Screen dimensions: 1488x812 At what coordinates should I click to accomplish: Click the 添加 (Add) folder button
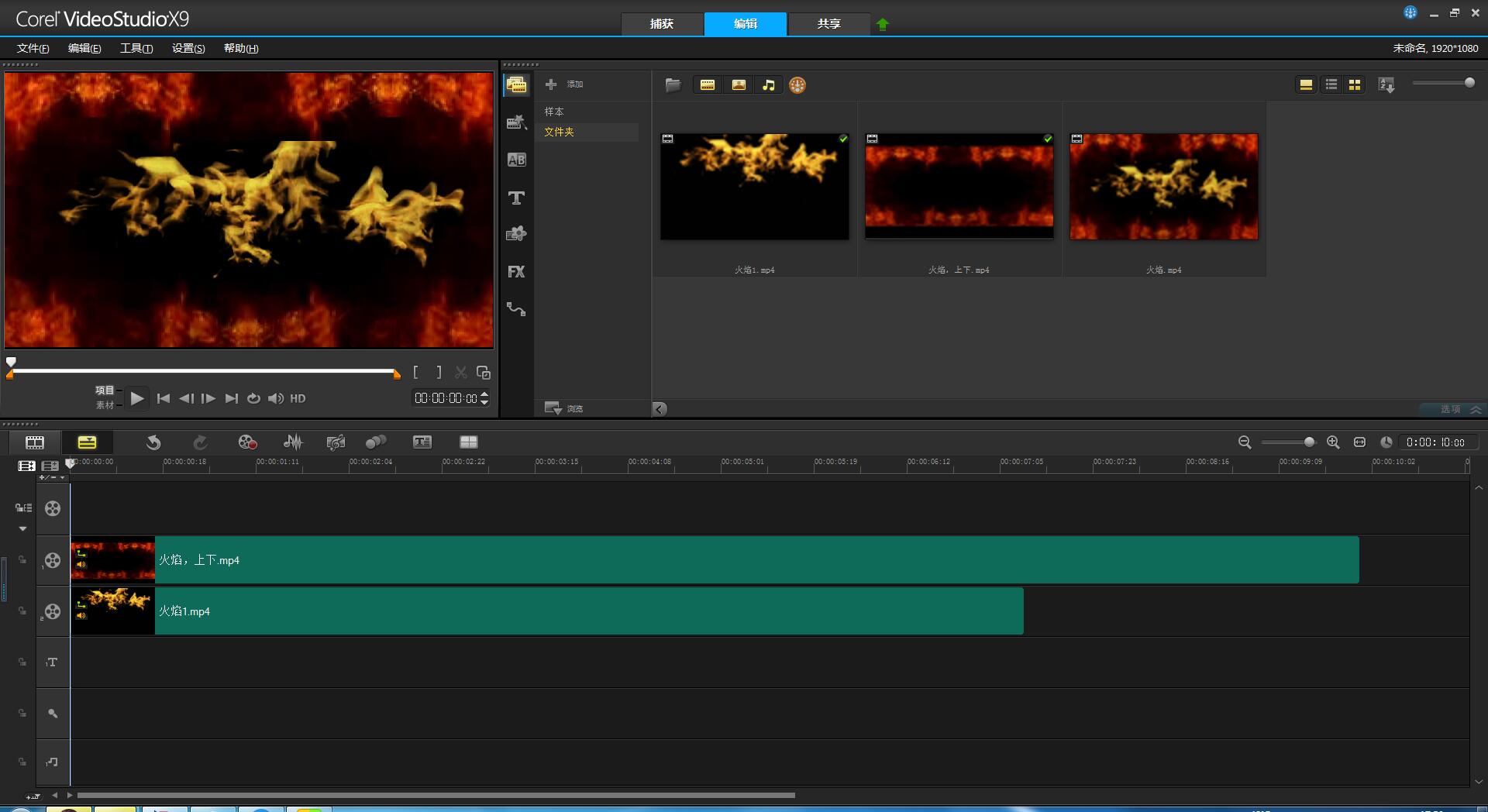click(564, 84)
